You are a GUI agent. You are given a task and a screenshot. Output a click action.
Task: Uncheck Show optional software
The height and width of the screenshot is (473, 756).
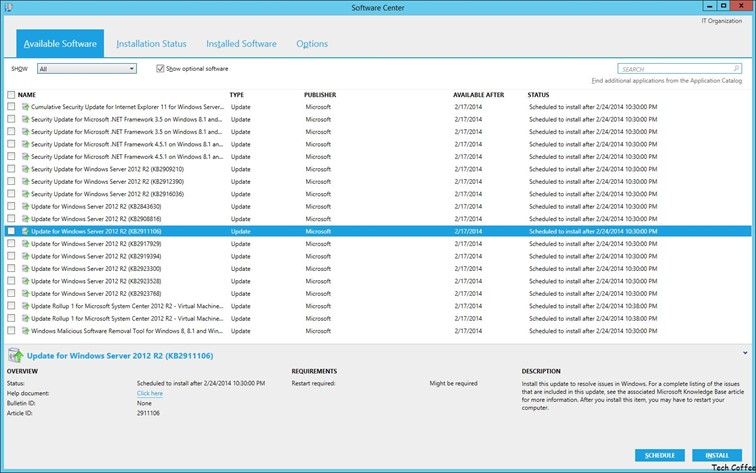point(160,68)
